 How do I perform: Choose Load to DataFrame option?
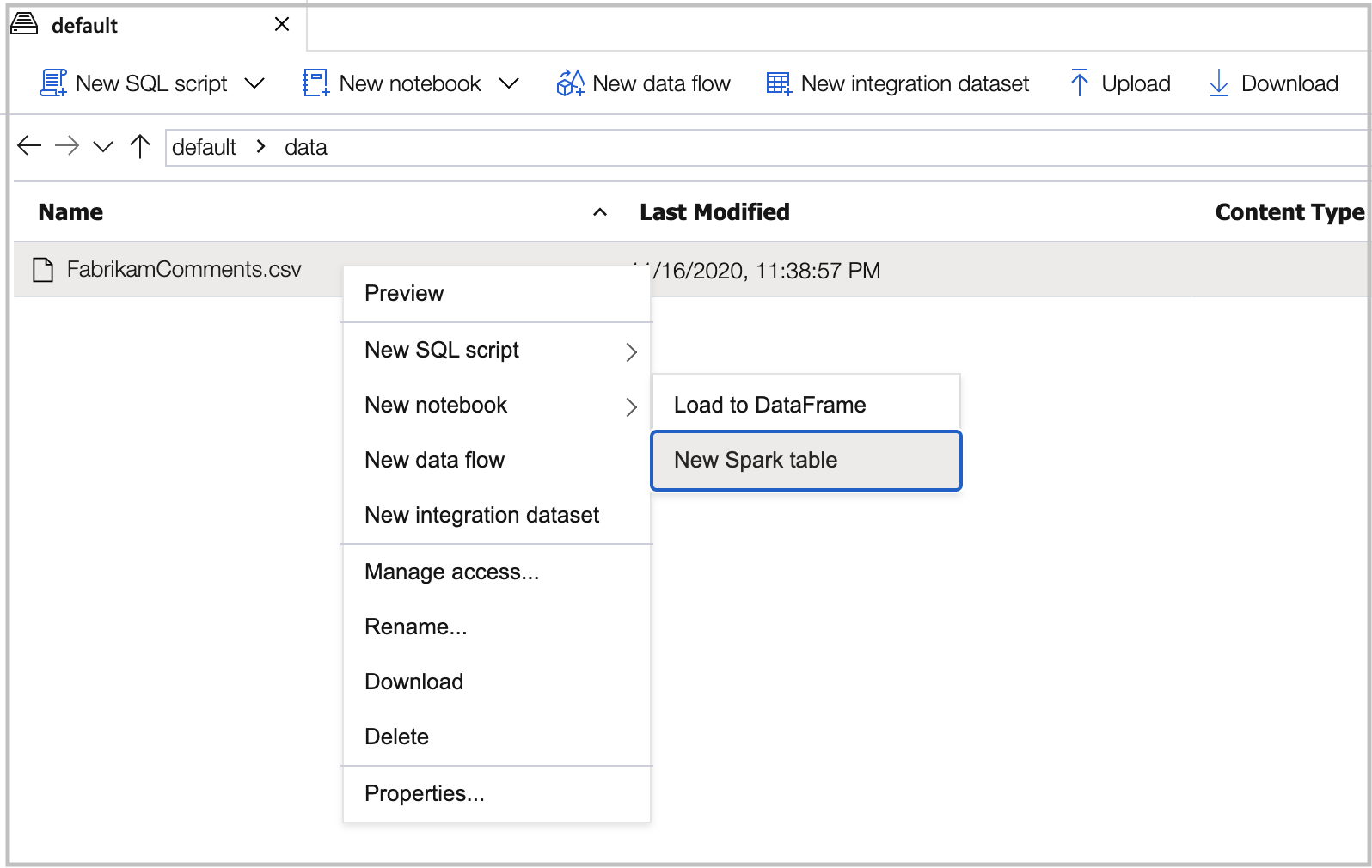[805, 405]
